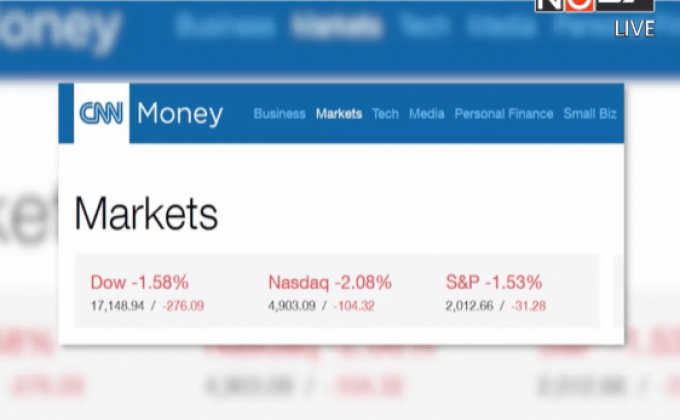Go to the Tech section
The width and height of the screenshot is (680, 420).
(385, 114)
